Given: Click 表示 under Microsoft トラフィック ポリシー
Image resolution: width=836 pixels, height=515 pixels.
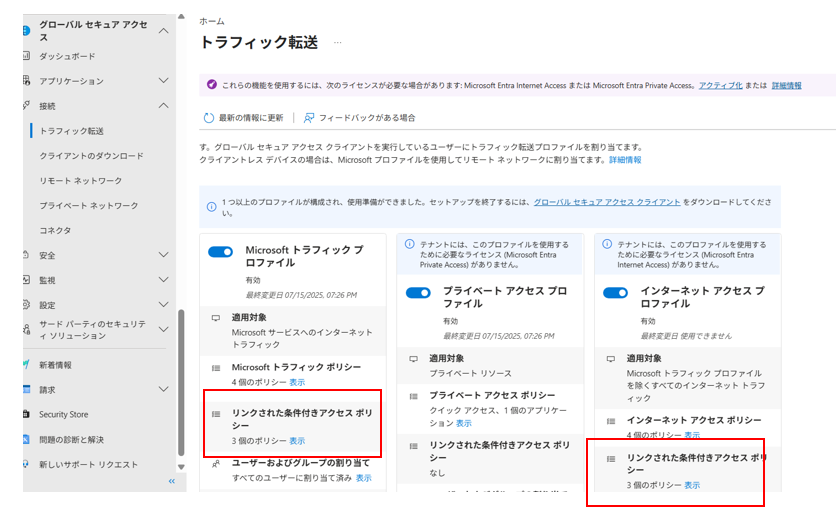Looking at the screenshot, I should tap(297, 382).
